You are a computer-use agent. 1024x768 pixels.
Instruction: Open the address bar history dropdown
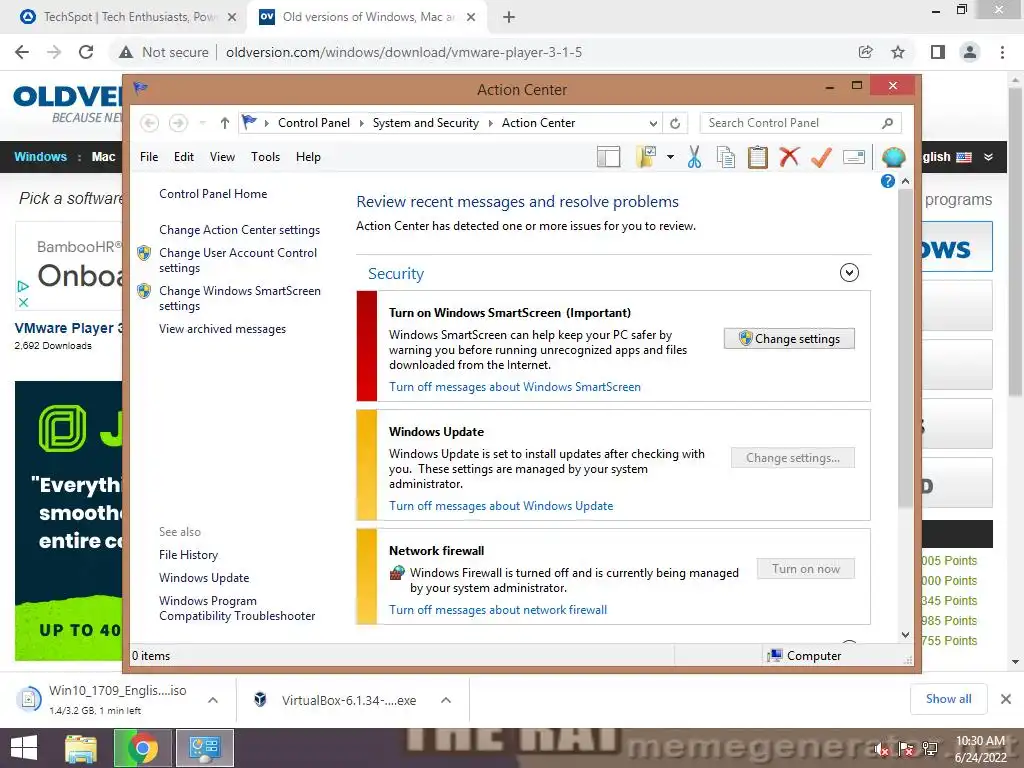[x=652, y=123]
